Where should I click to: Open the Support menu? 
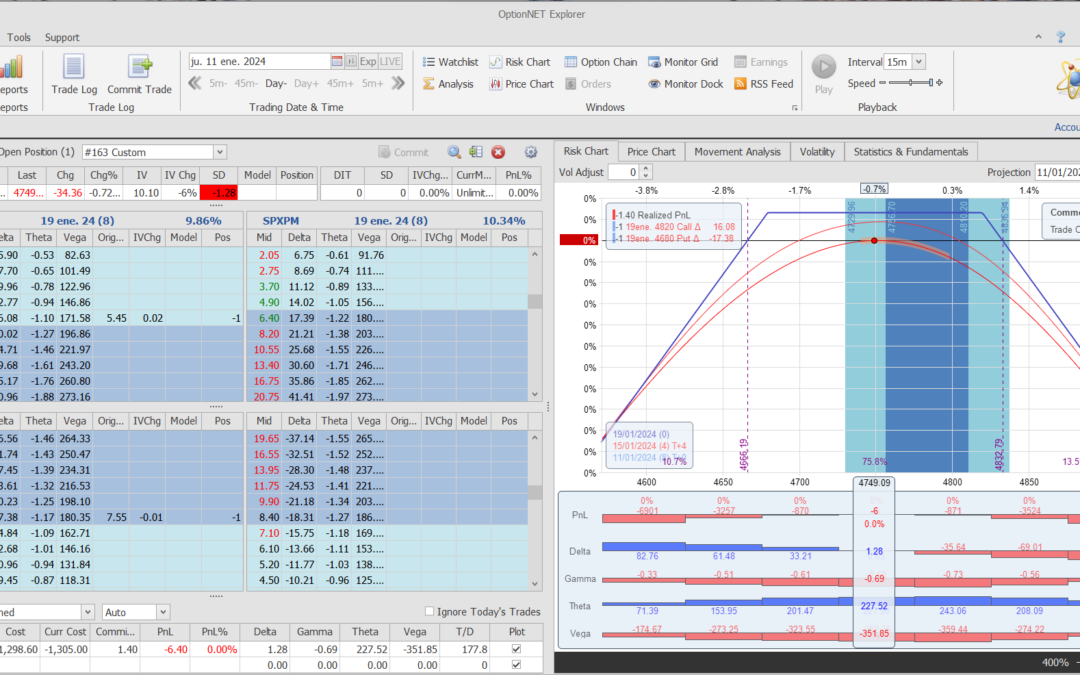[62, 37]
